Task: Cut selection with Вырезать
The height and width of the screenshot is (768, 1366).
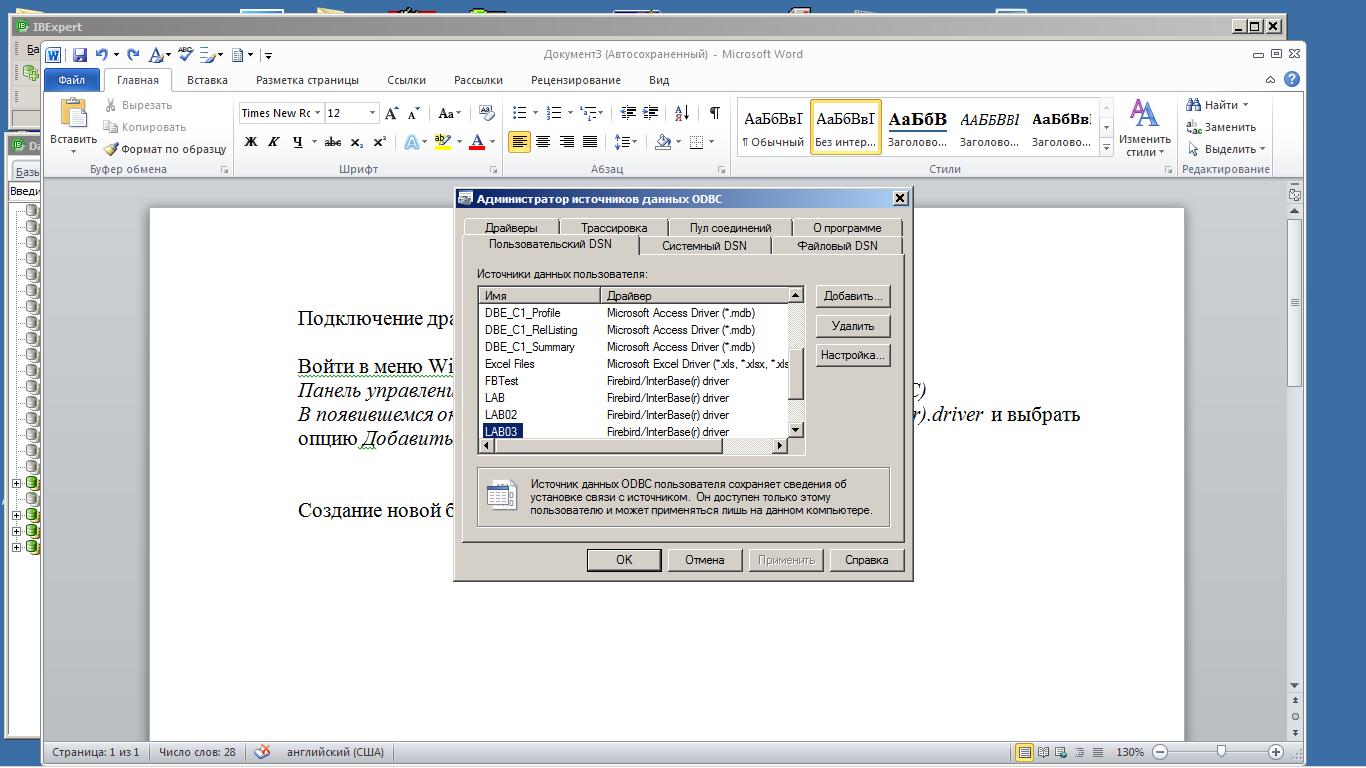Action: (x=138, y=105)
